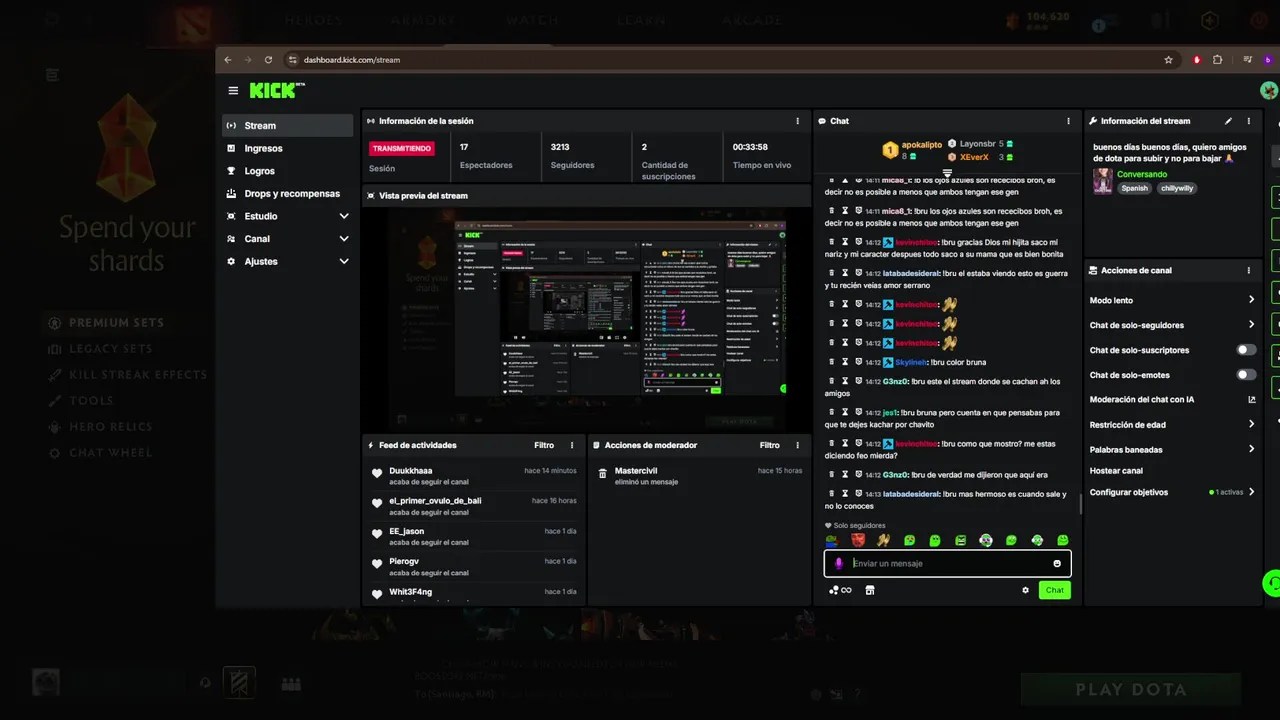Open Modo lento settings chevron
Screen dimensions: 1280x720
pos(1251,300)
